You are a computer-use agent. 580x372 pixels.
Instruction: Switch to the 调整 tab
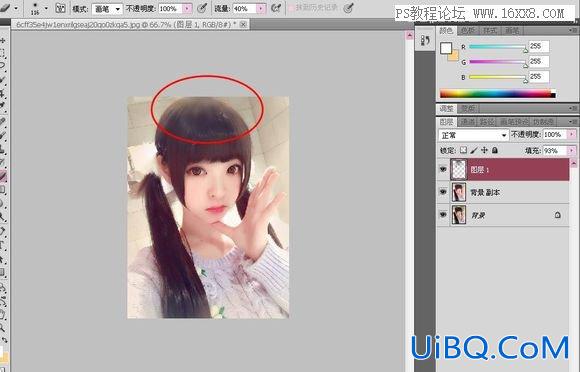tap(447, 108)
